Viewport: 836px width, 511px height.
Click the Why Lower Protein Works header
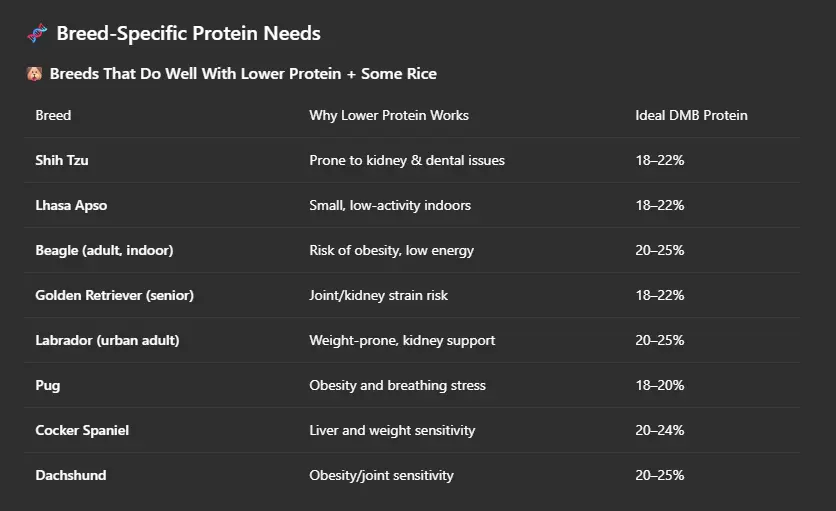point(389,115)
